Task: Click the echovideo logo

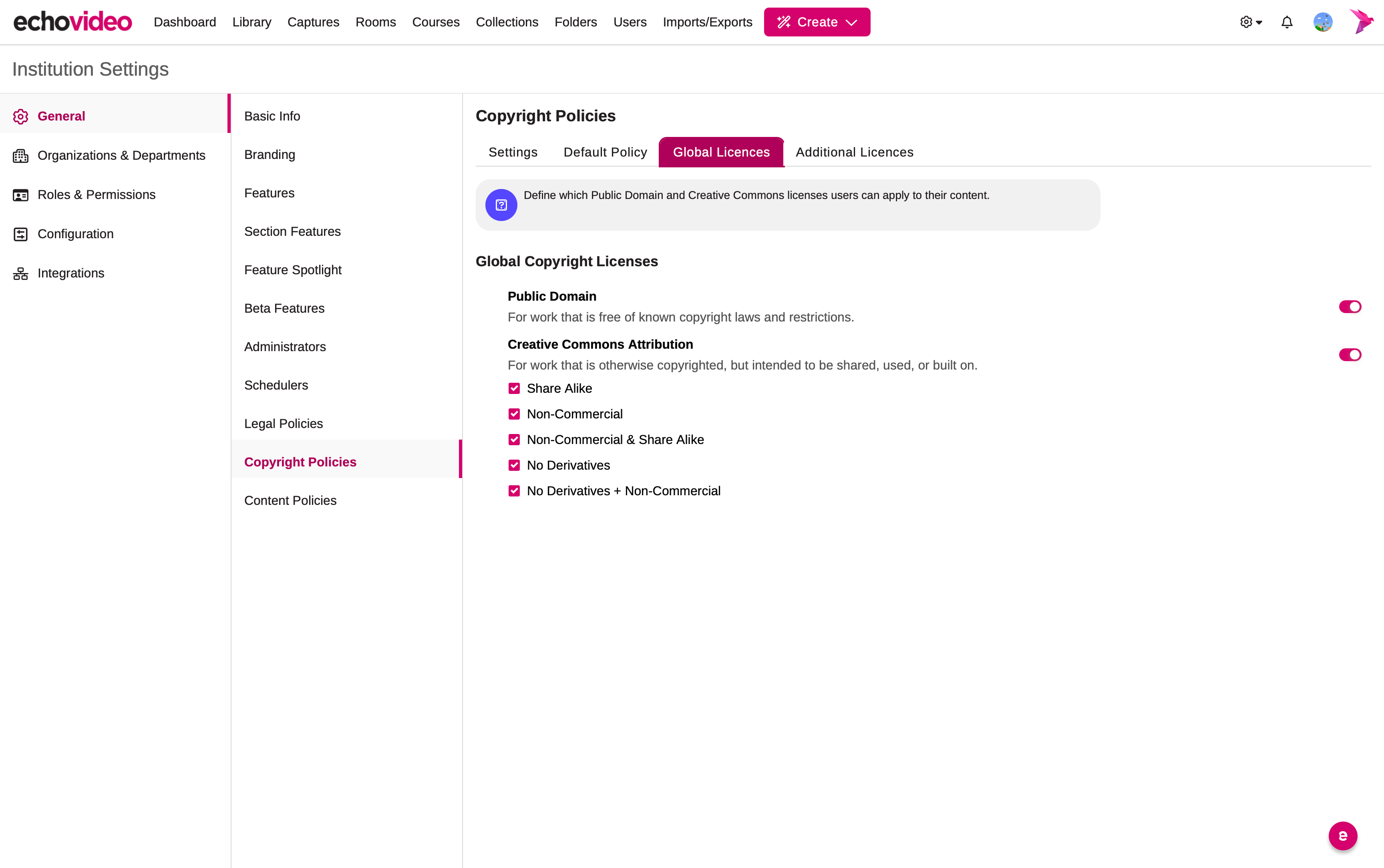Action: tap(73, 22)
